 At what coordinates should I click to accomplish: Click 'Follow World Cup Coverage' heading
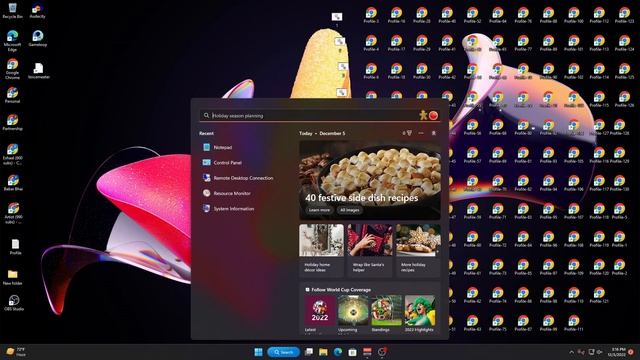341,289
